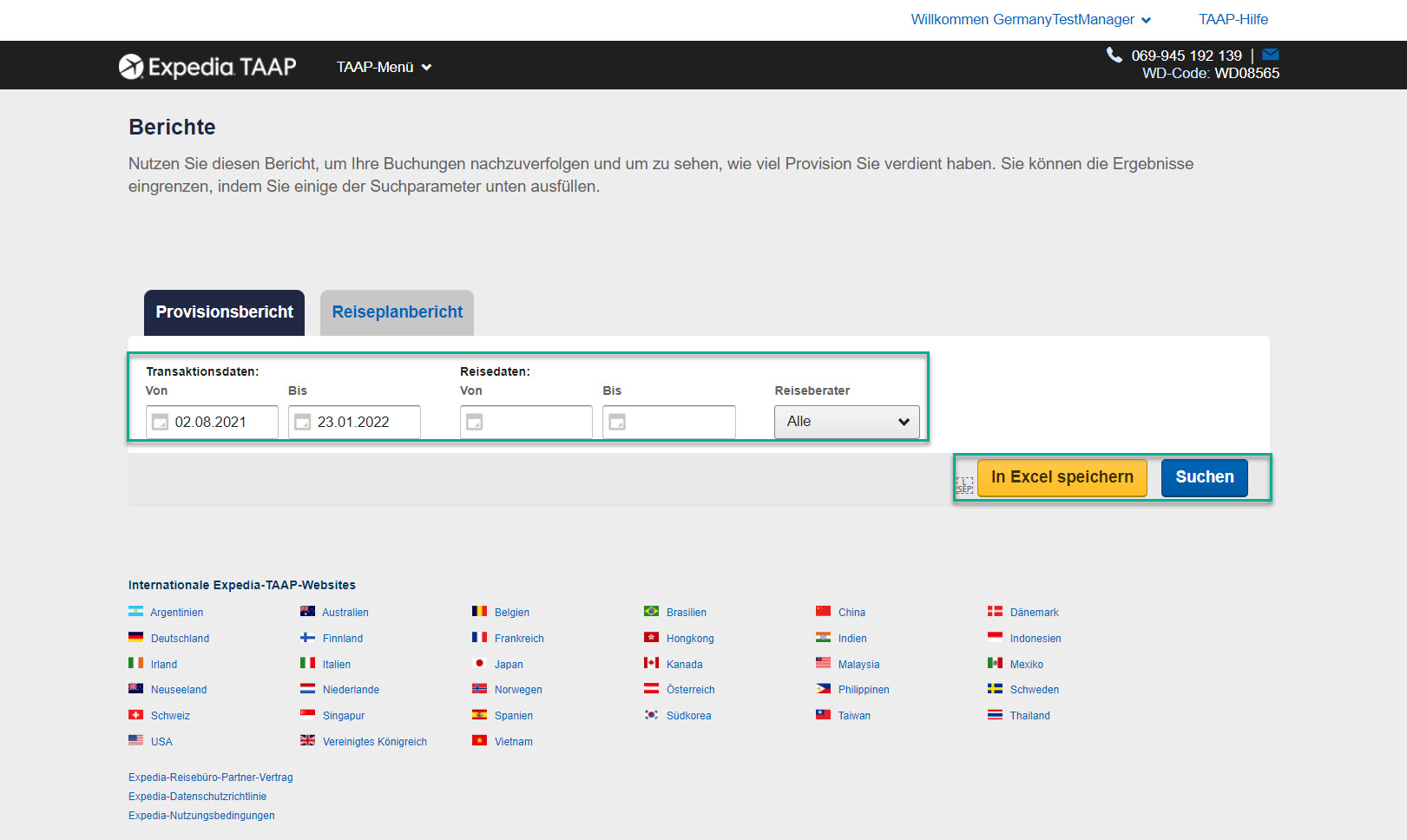Open the Hongkong site link
The width and height of the screenshot is (1407, 840).
[690, 639]
